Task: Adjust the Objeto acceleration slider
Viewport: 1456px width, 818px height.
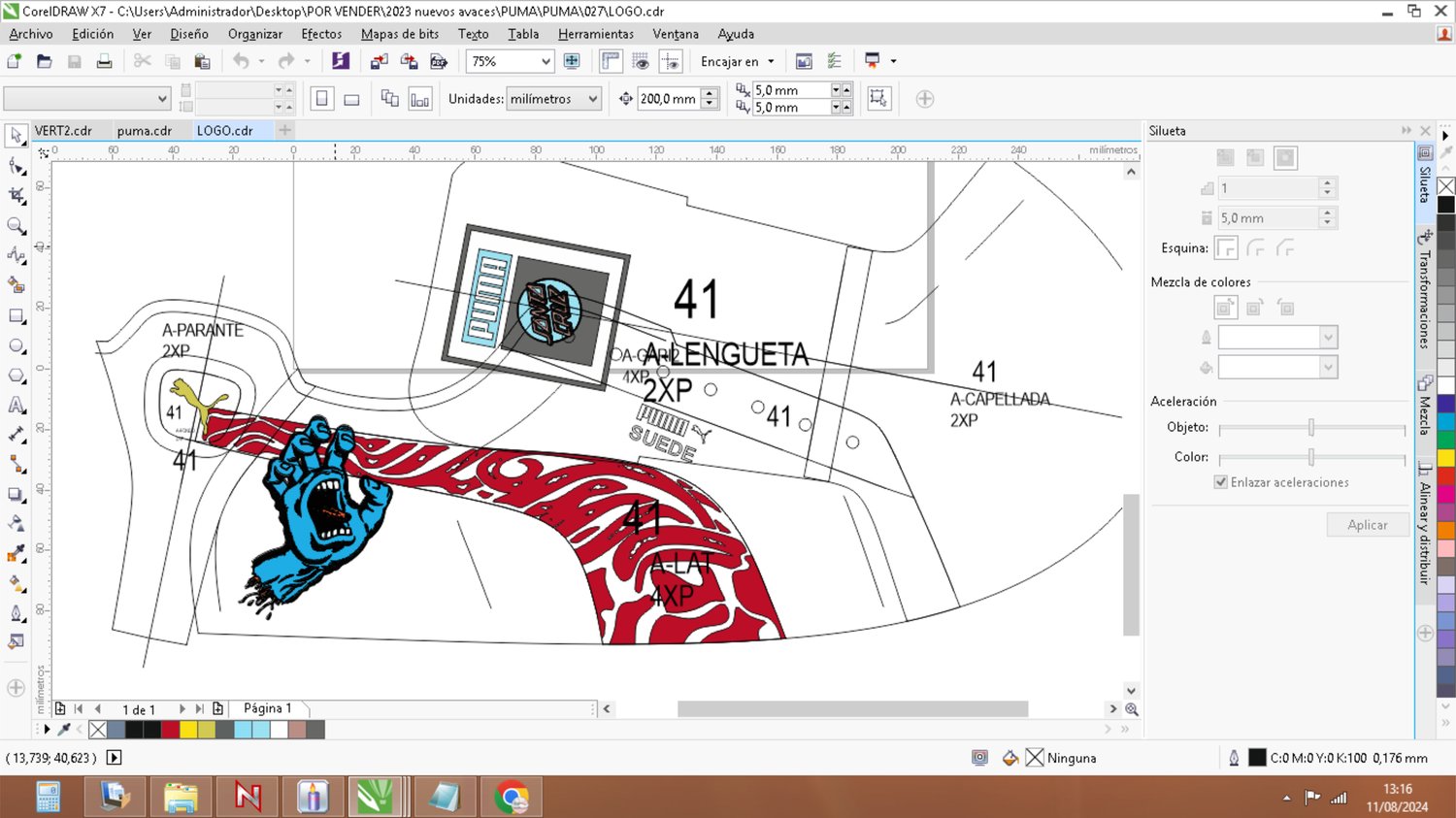Action: click(1311, 427)
